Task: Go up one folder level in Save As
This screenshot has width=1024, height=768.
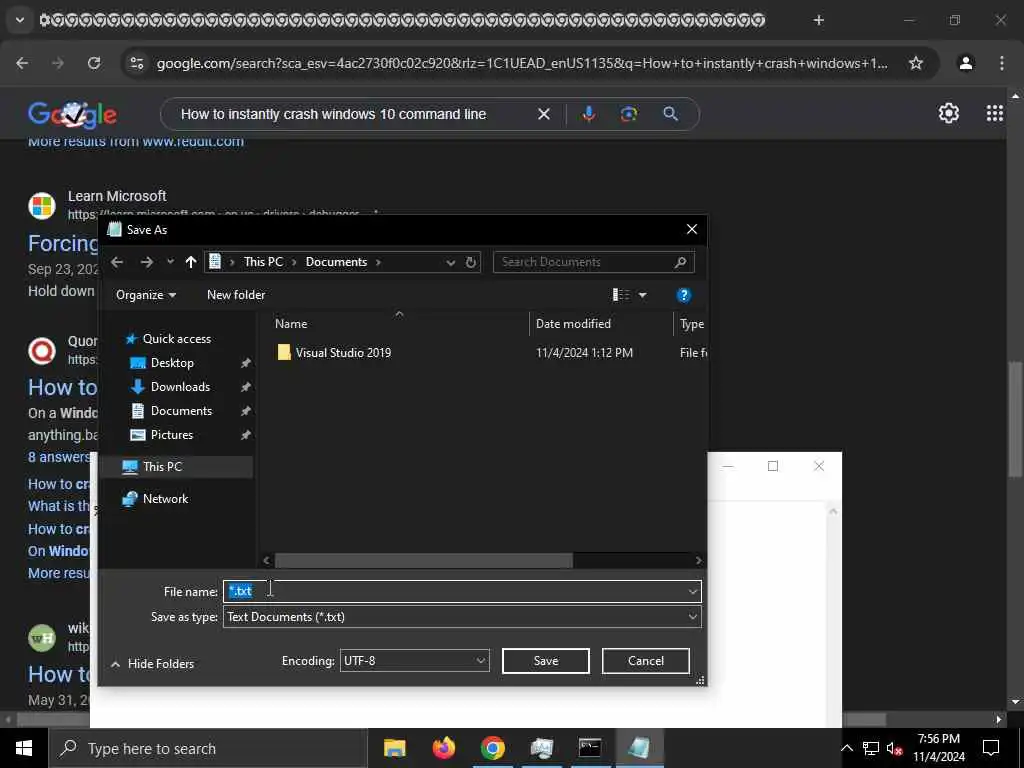Action: click(191, 262)
